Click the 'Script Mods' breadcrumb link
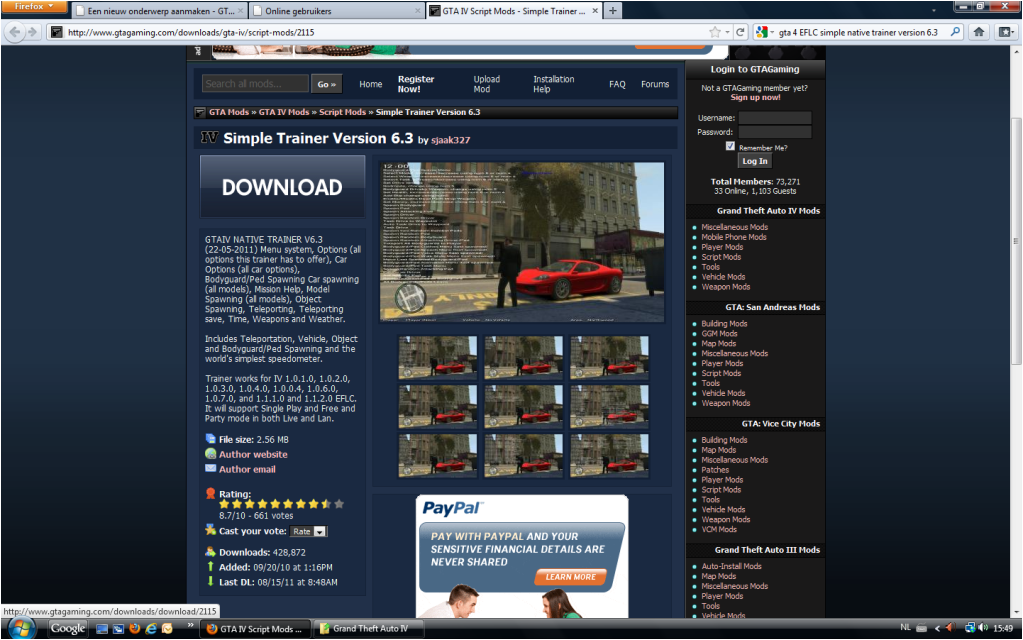The image size is (1023, 640). click(343, 112)
